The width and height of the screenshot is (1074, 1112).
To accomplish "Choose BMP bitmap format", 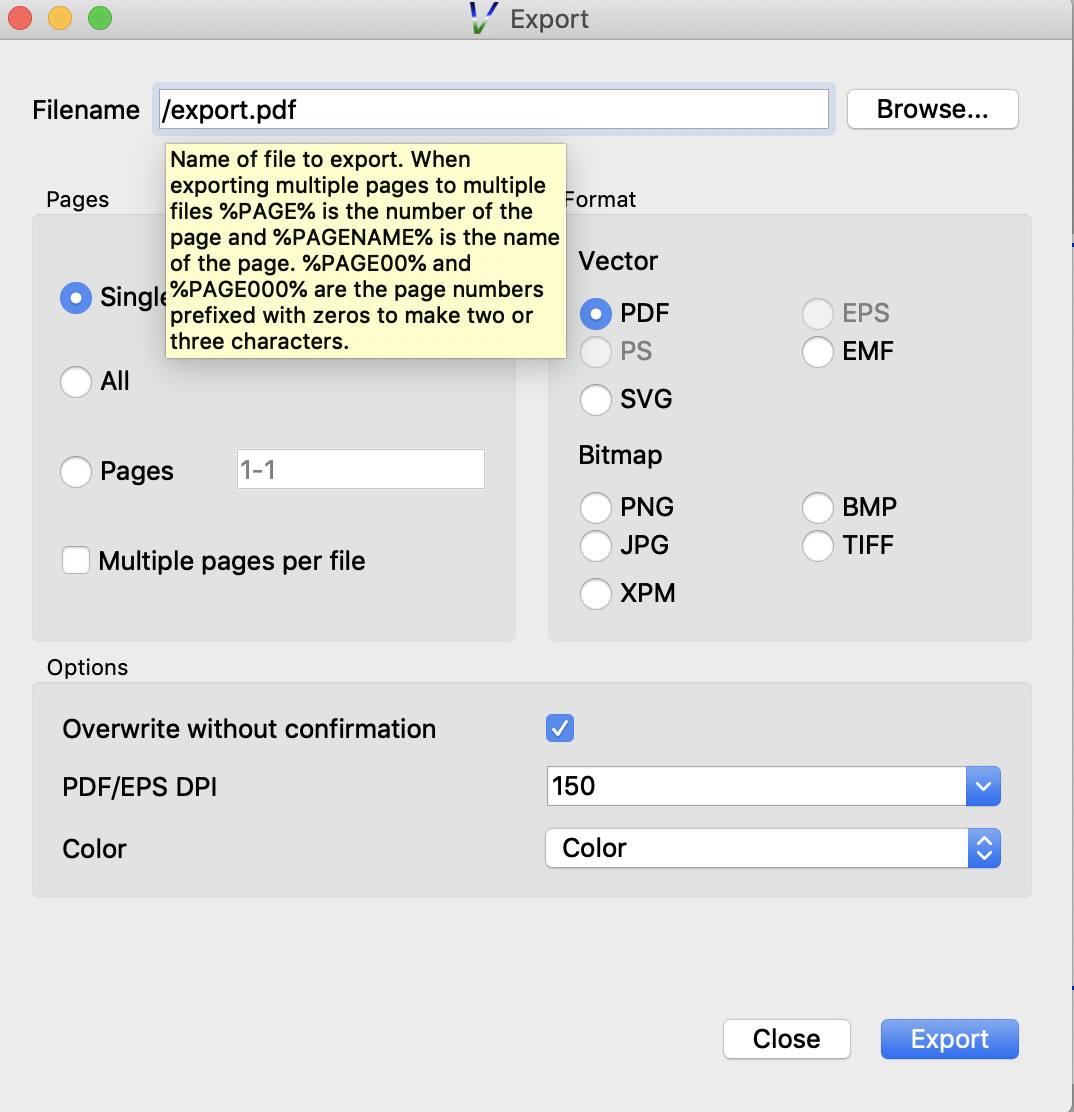I will pyautogui.click(x=818, y=508).
